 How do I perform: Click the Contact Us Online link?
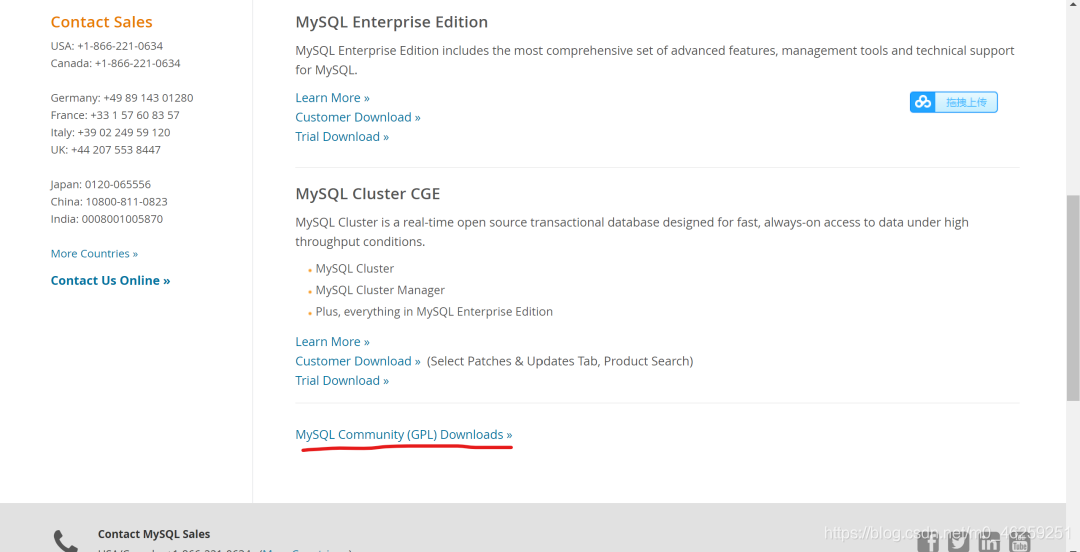click(110, 280)
